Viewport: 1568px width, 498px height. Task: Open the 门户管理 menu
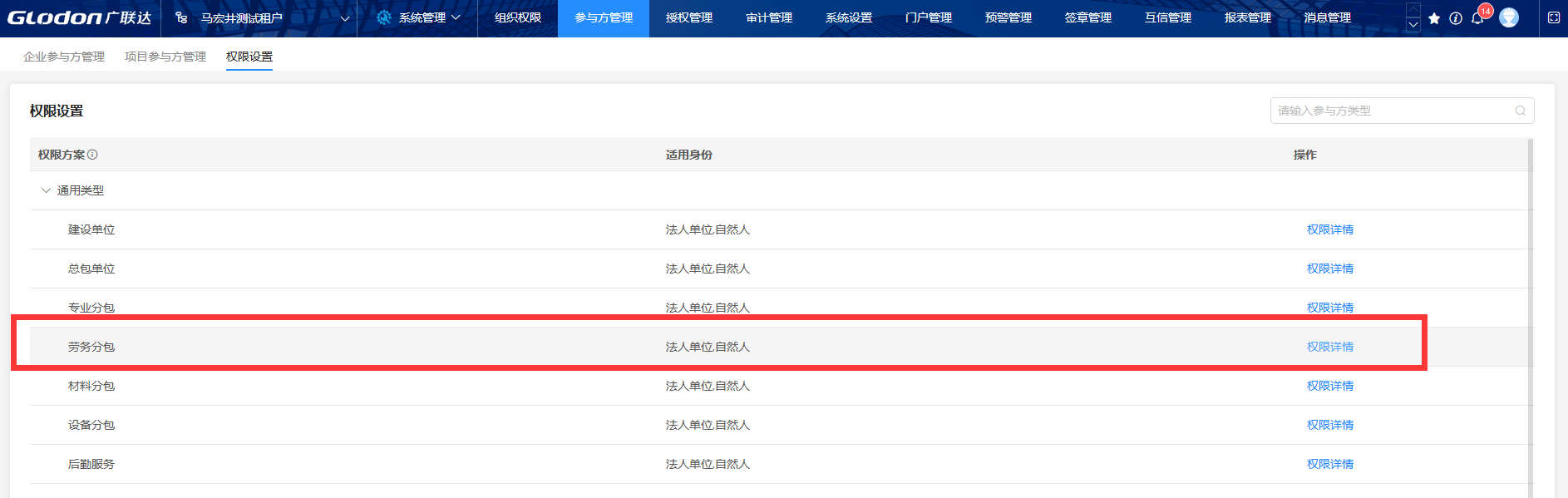tap(929, 17)
